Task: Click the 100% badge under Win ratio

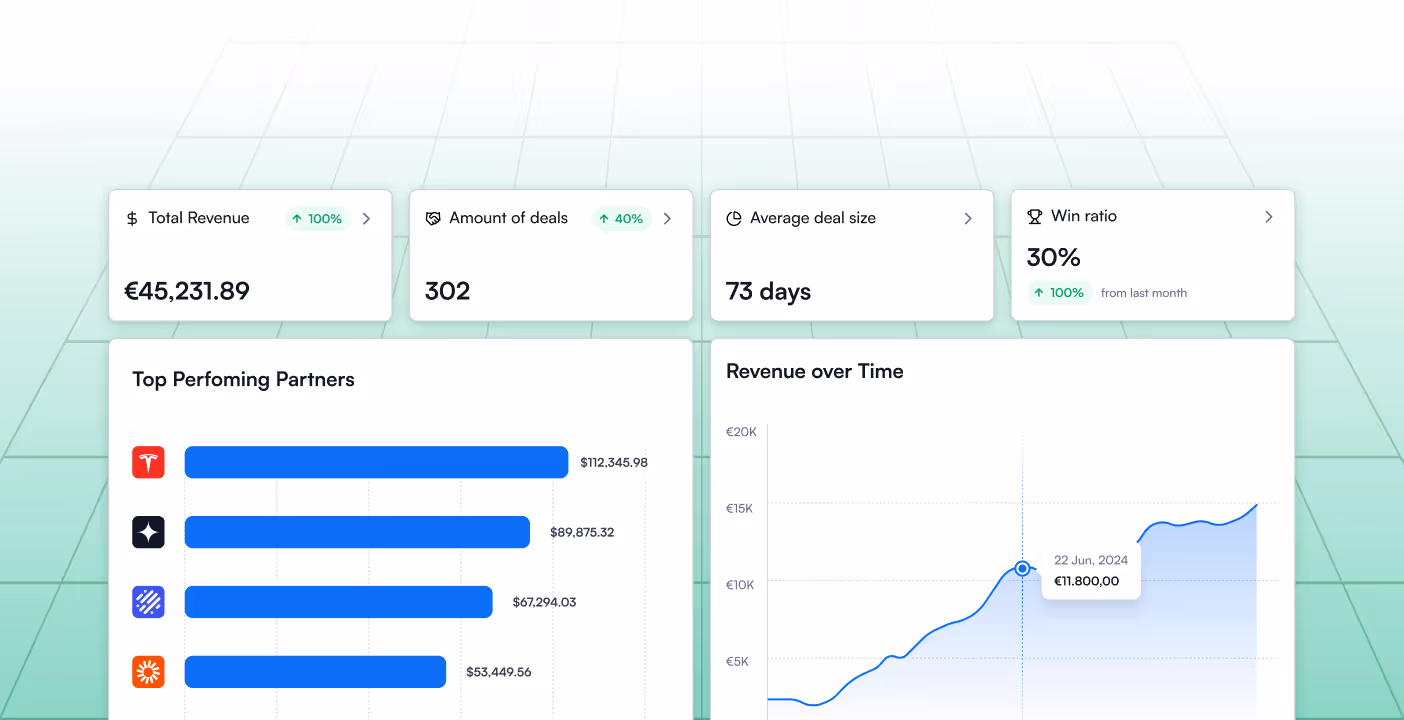Action: [x=1060, y=293]
